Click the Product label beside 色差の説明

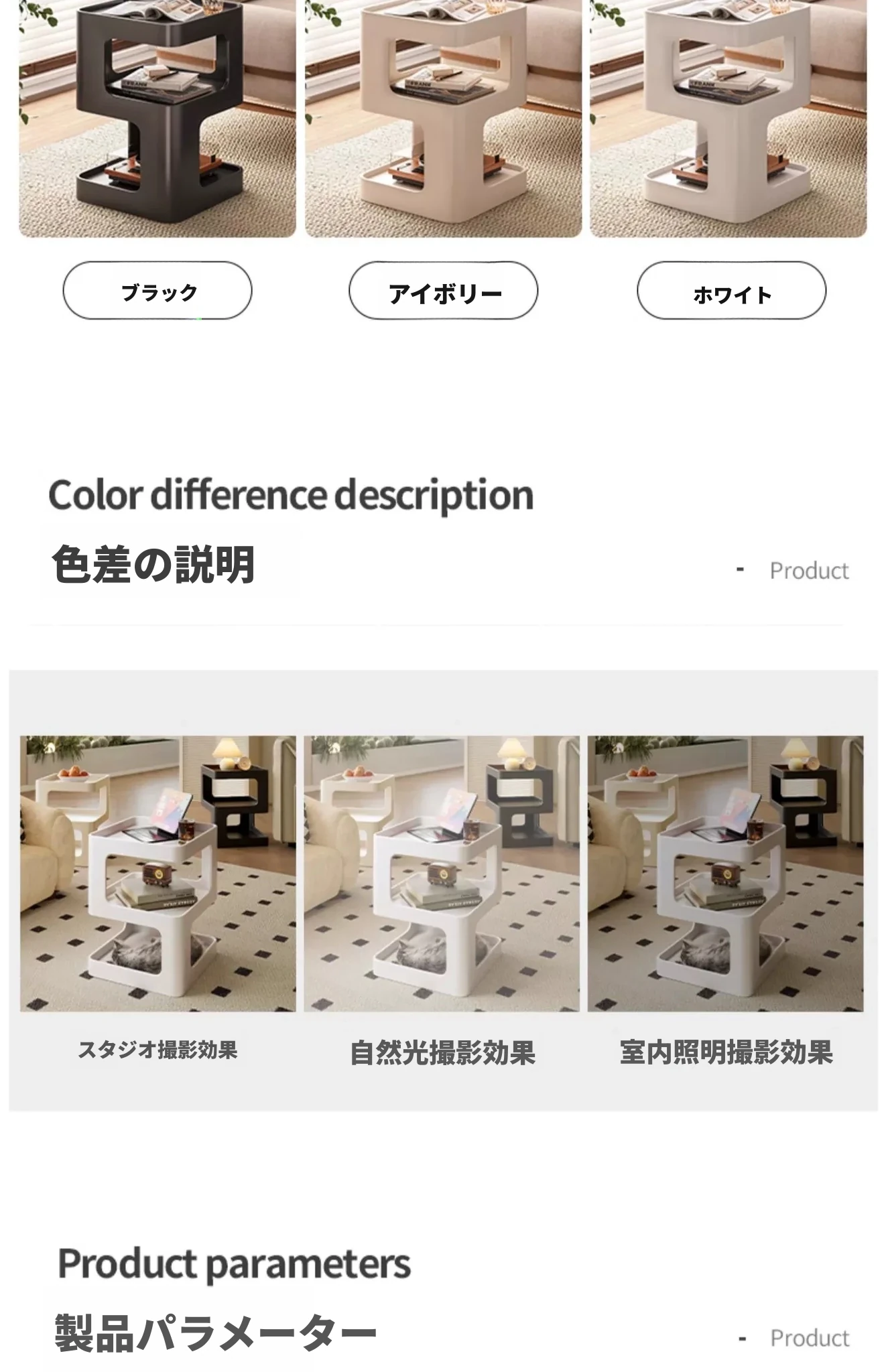pyautogui.click(x=809, y=571)
